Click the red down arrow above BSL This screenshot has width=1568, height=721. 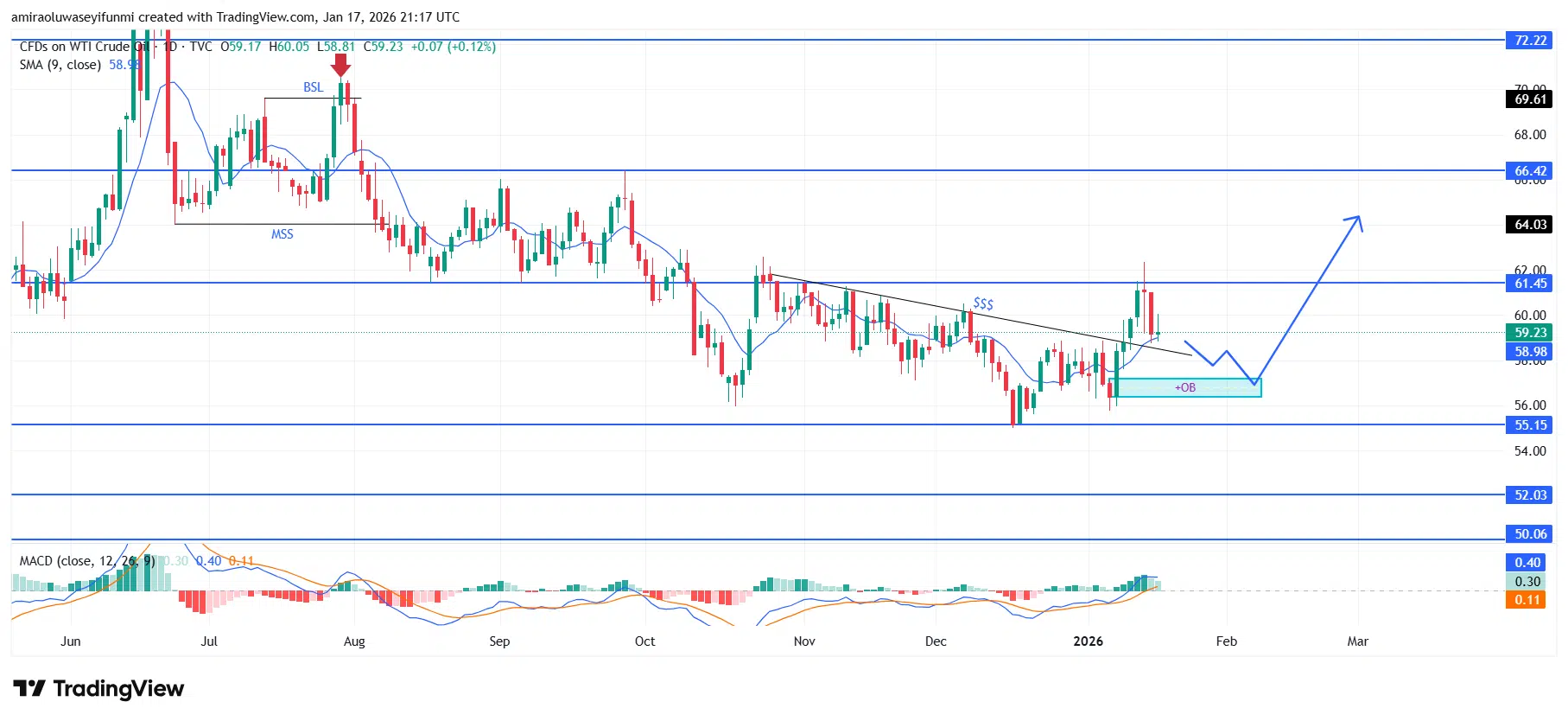coord(341,65)
